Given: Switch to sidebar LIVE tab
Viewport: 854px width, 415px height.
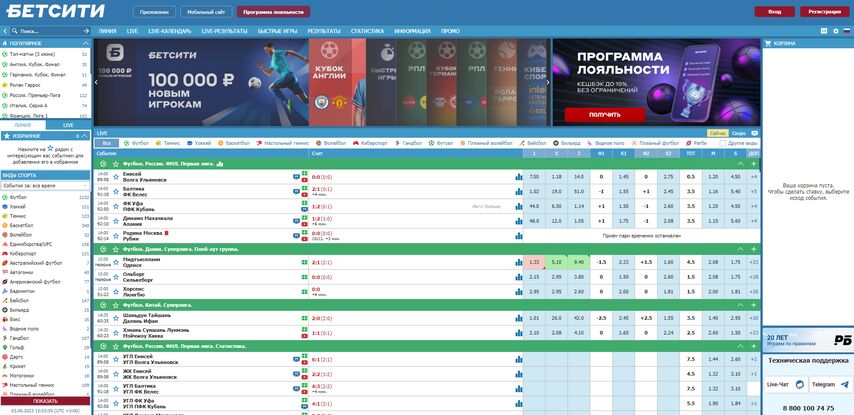Looking at the screenshot, I should [x=68, y=125].
